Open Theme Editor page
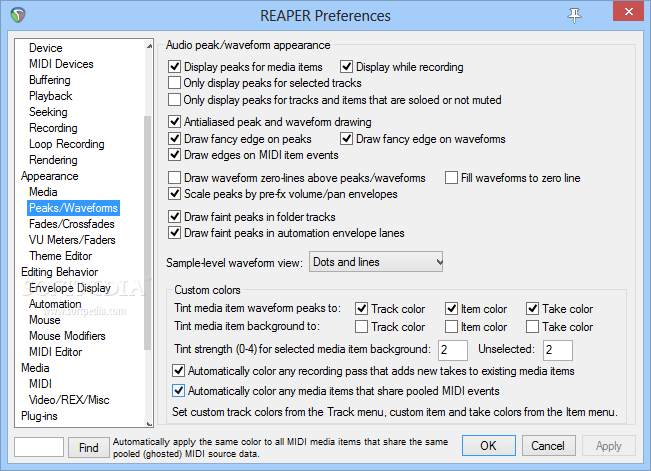 click(61, 256)
